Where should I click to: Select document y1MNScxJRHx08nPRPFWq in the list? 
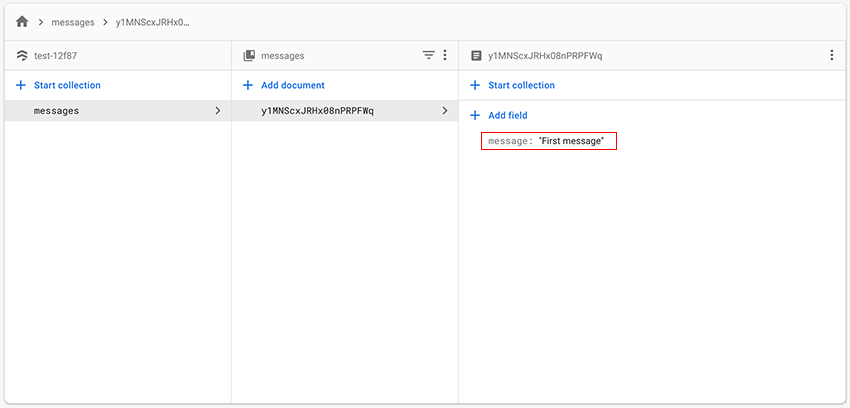(x=317, y=111)
